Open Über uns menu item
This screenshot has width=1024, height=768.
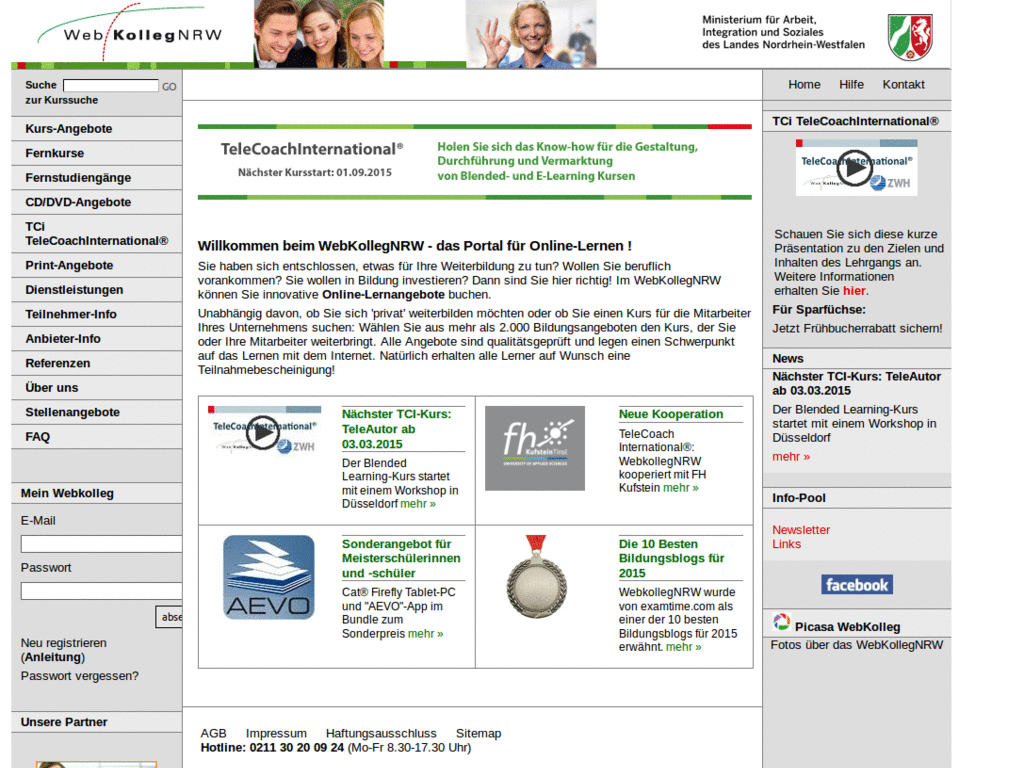[x=97, y=387]
